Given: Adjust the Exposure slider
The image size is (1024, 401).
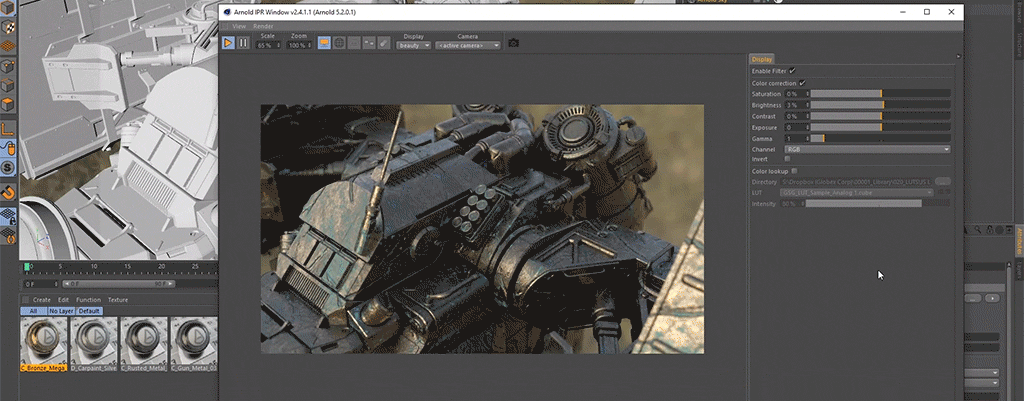Looking at the screenshot, I should [x=880, y=127].
